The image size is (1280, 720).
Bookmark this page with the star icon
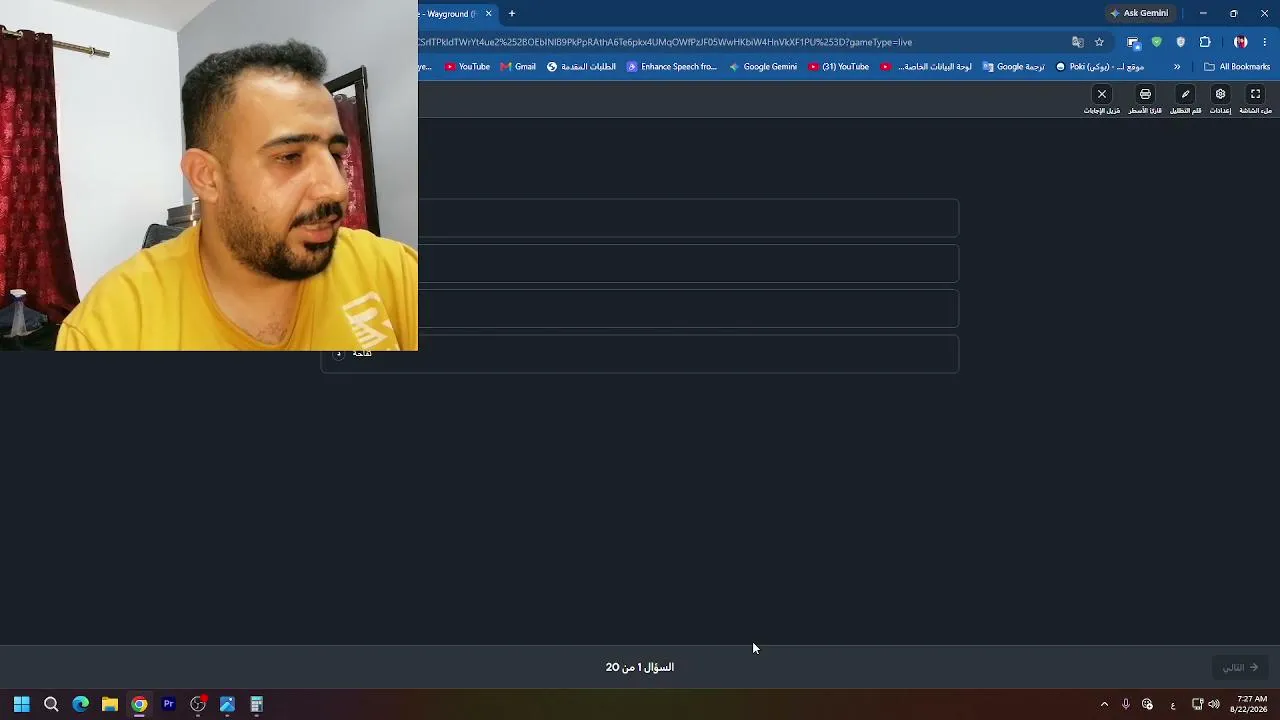1099,42
